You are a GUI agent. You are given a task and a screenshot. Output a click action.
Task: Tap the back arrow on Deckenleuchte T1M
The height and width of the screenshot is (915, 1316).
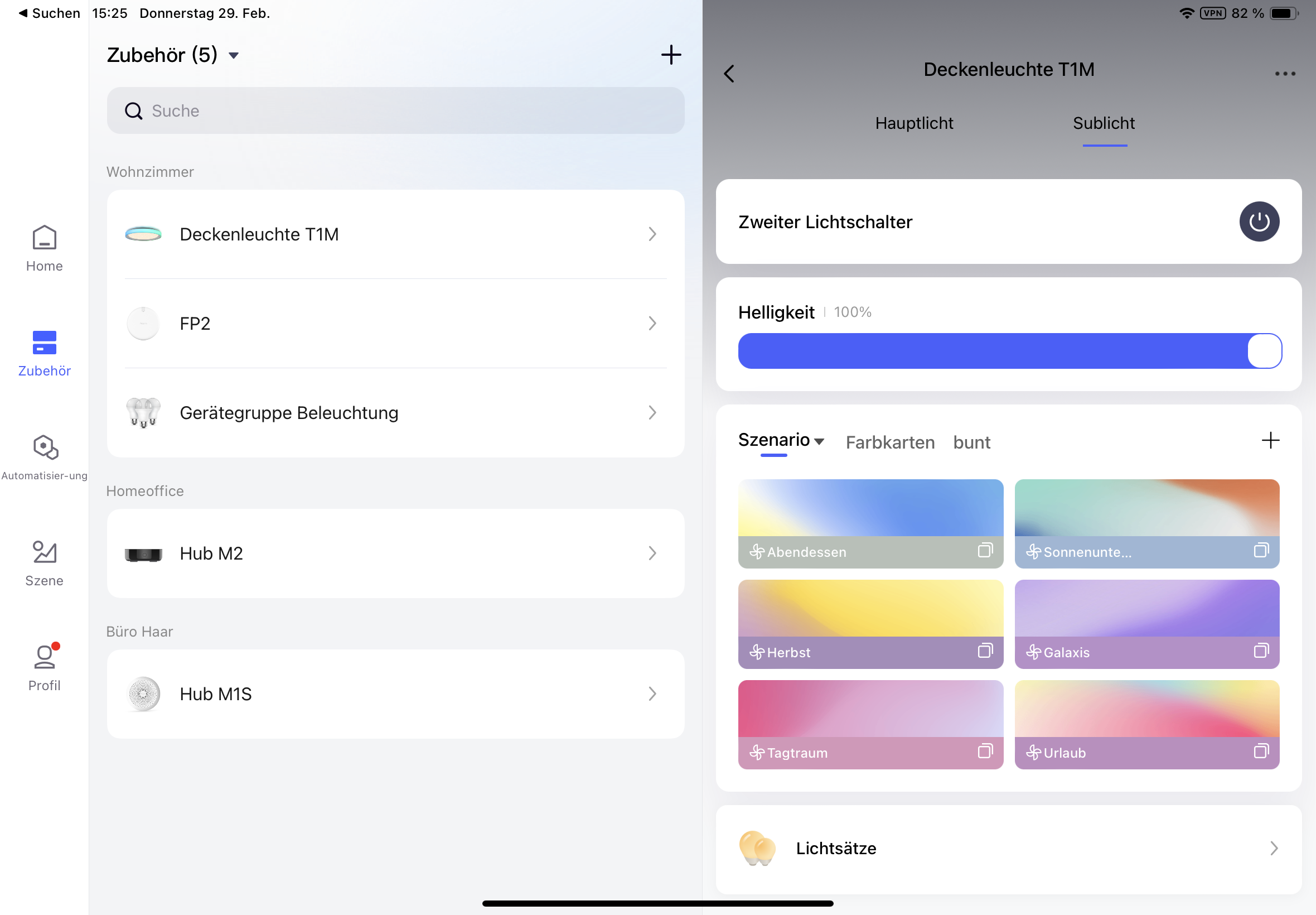click(x=729, y=74)
